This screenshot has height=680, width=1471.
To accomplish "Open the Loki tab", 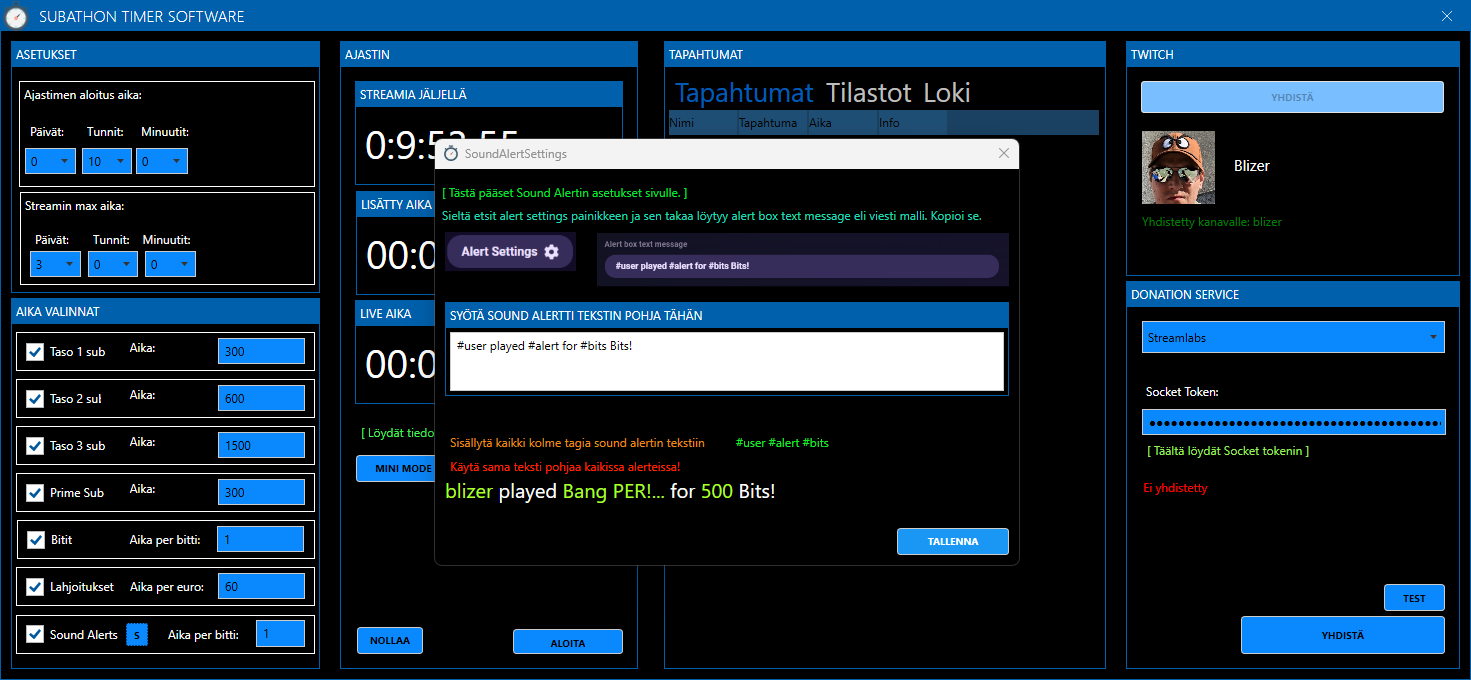I will tap(946, 93).
